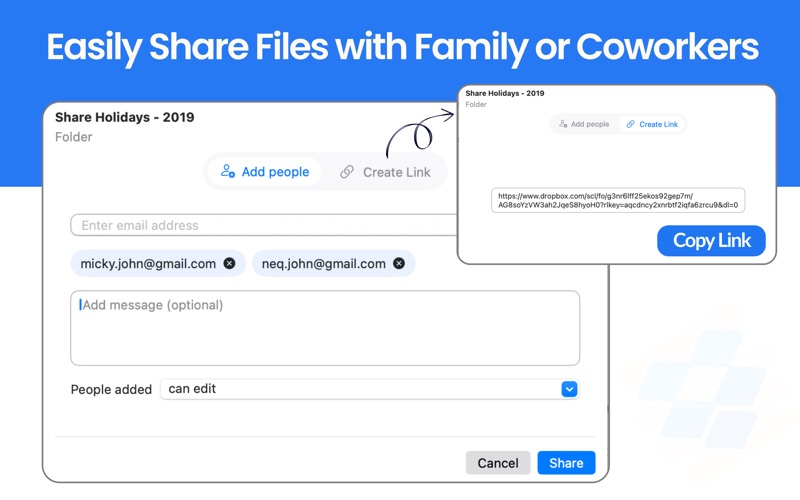Click the blue Share button
Image resolution: width=800 pixels, height=500 pixels.
[x=566, y=463]
